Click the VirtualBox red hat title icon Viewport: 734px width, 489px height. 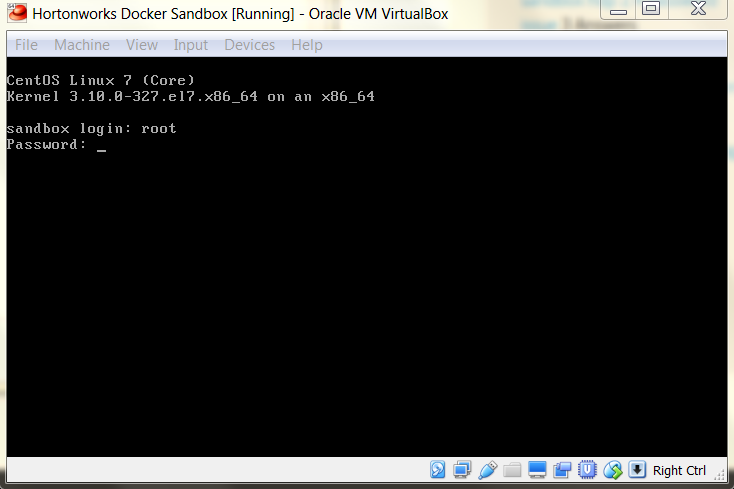pos(17,13)
